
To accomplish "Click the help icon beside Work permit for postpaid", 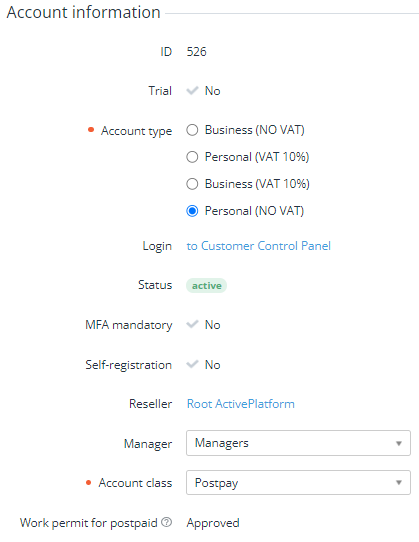I will tap(167, 522).
